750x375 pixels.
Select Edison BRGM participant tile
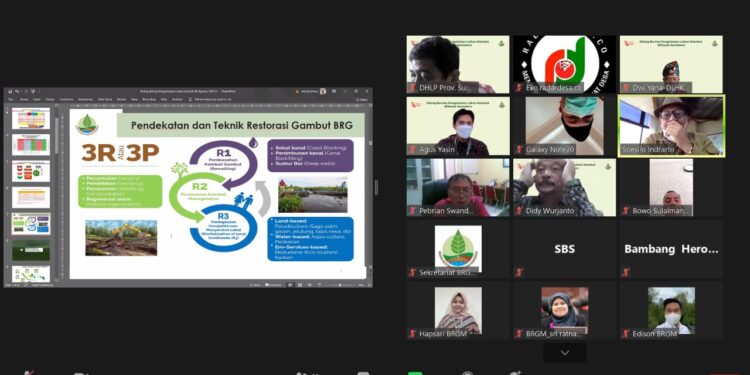click(671, 310)
